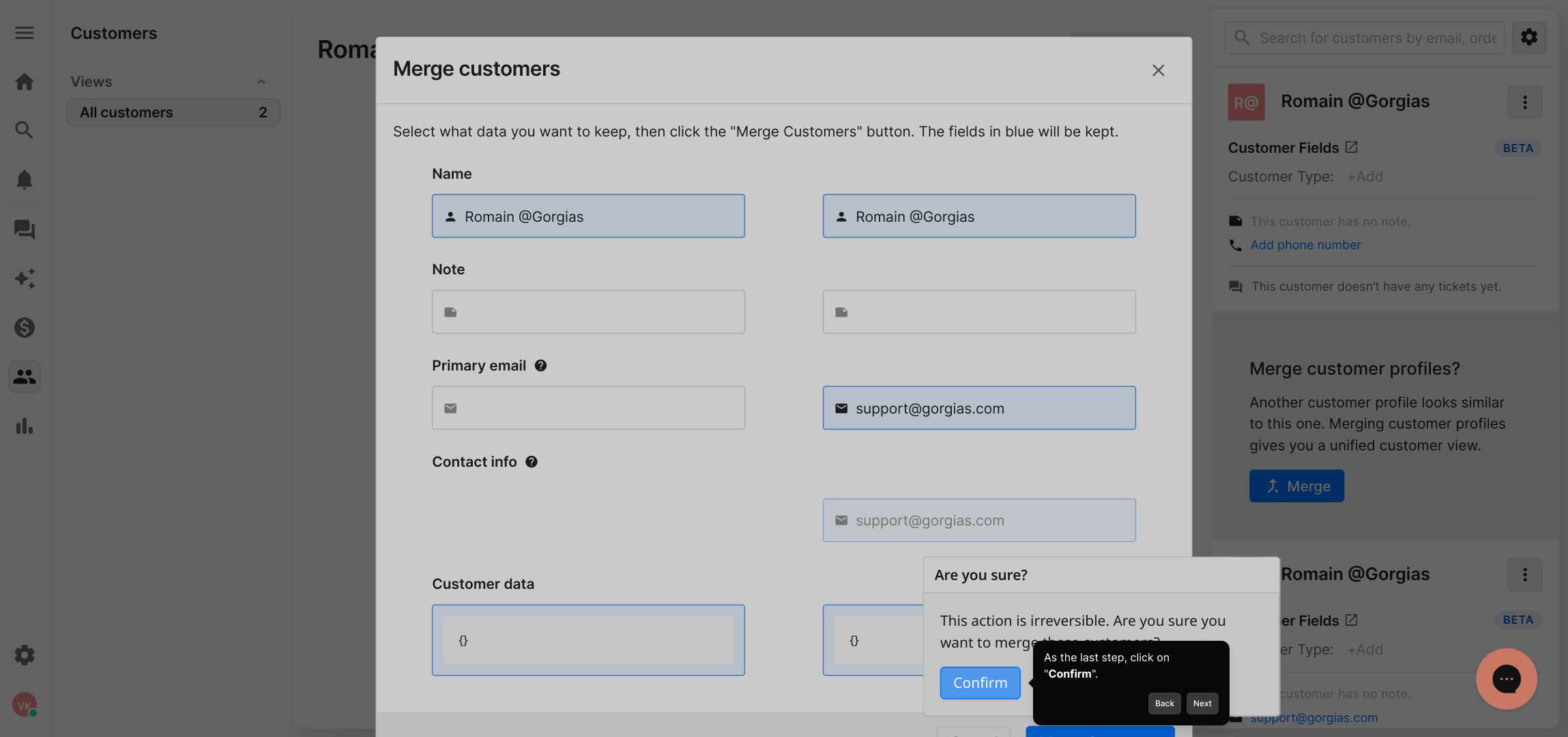Select support@gorgias.com as primary email

pos(979,408)
